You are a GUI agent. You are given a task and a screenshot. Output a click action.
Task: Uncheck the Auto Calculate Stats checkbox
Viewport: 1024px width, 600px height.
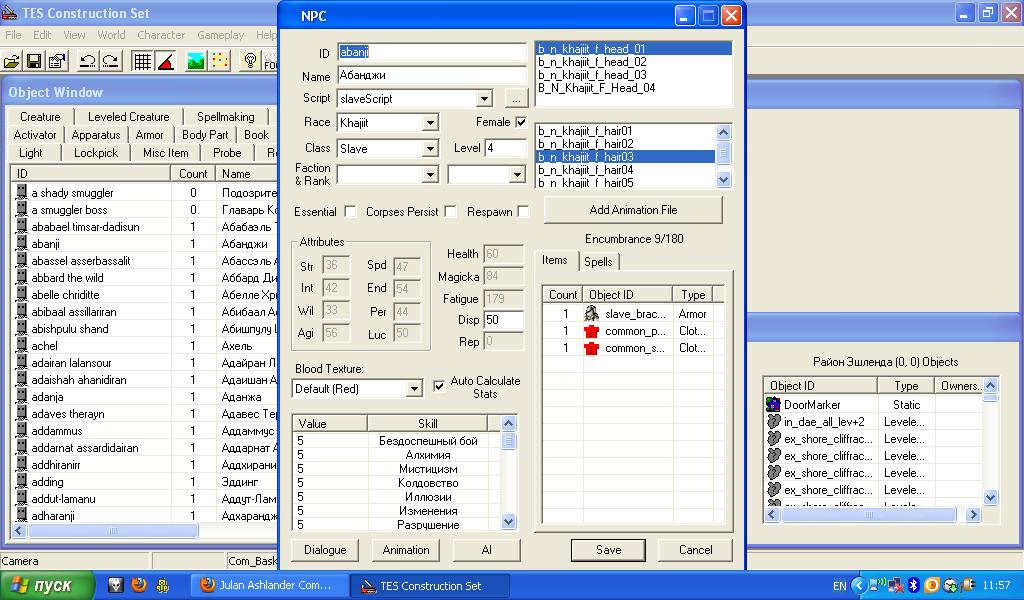pyautogui.click(x=439, y=387)
